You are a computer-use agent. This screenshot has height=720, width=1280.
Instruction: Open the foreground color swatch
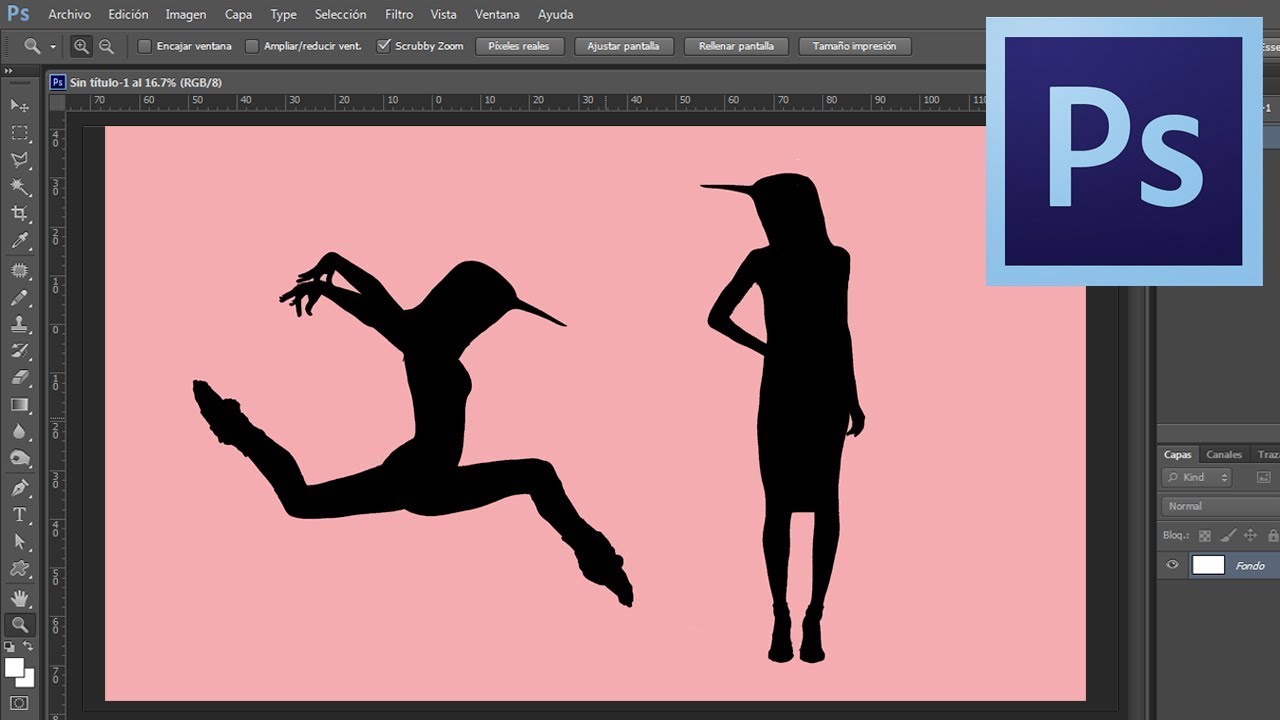14,667
